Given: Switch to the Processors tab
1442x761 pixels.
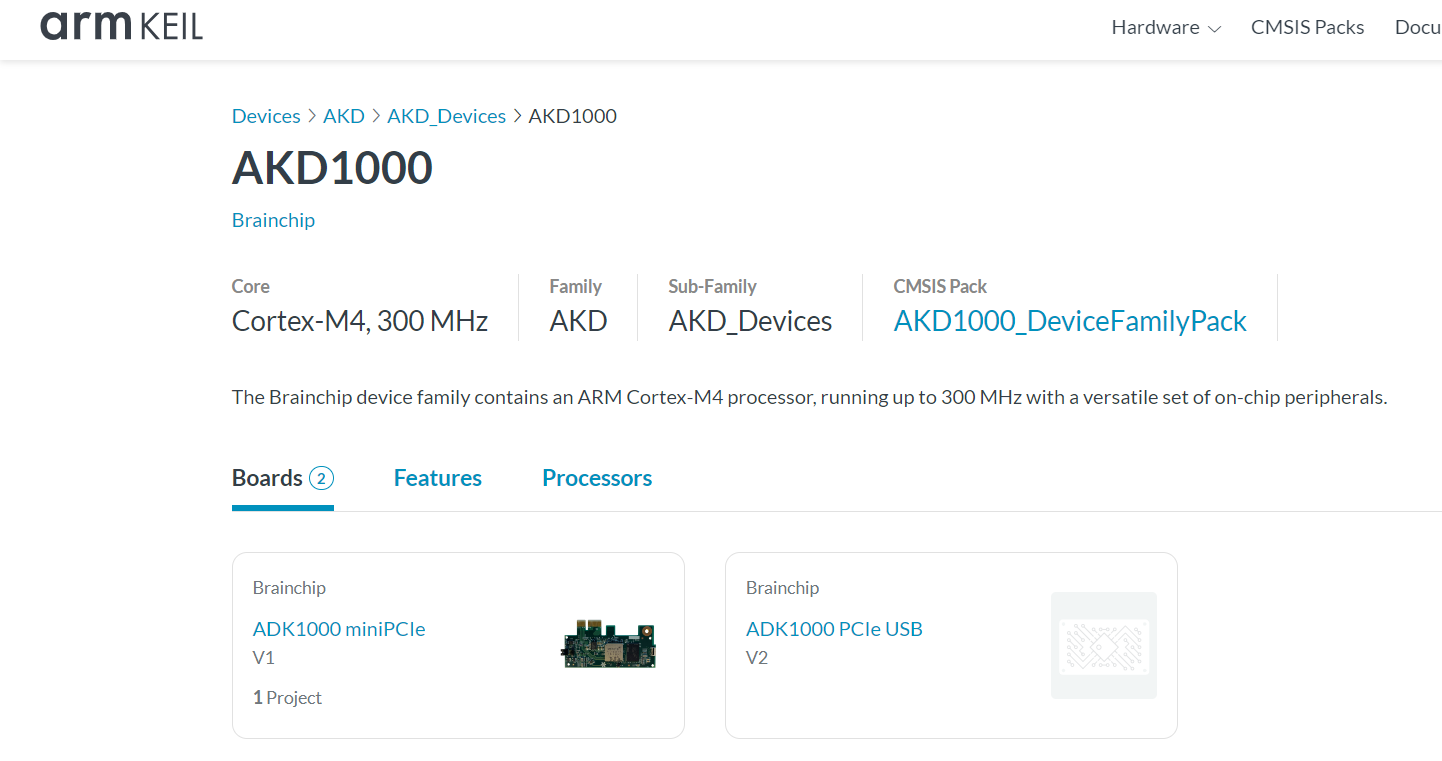Looking at the screenshot, I should click(x=597, y=479).
